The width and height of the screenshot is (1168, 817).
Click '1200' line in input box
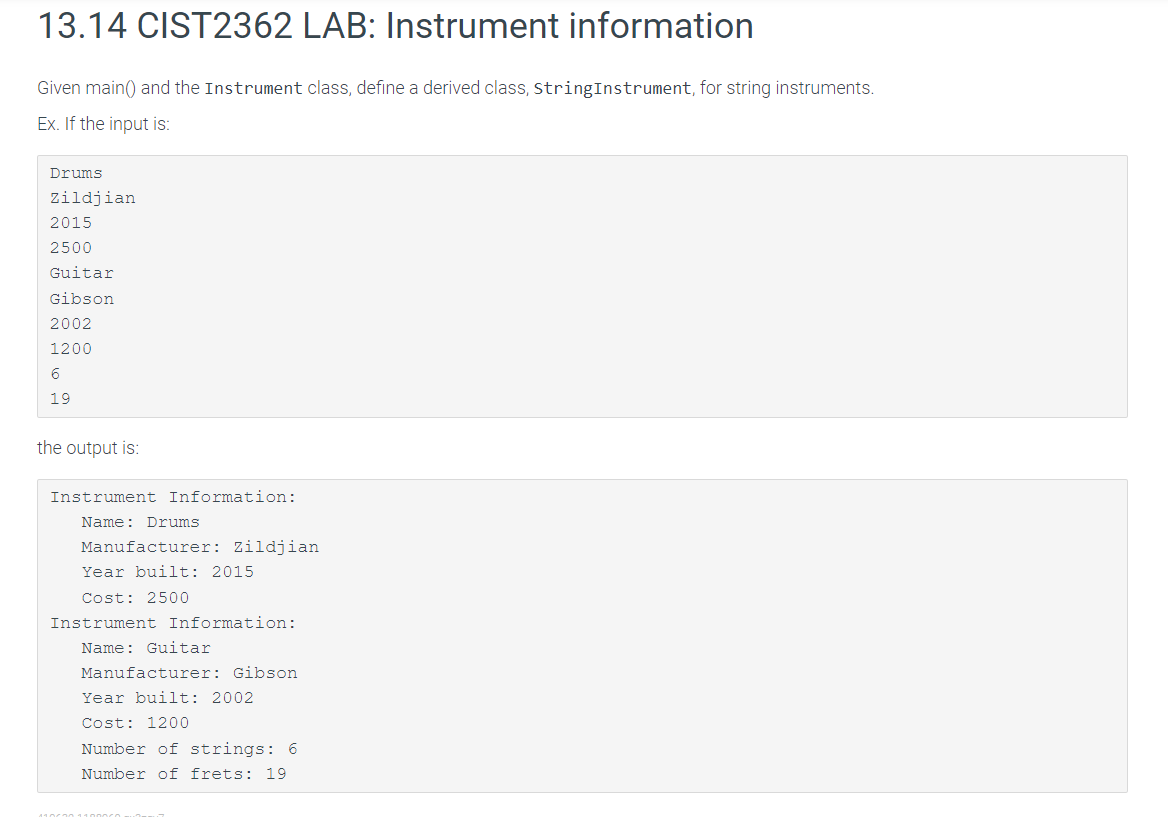click(x=71, y=349)
